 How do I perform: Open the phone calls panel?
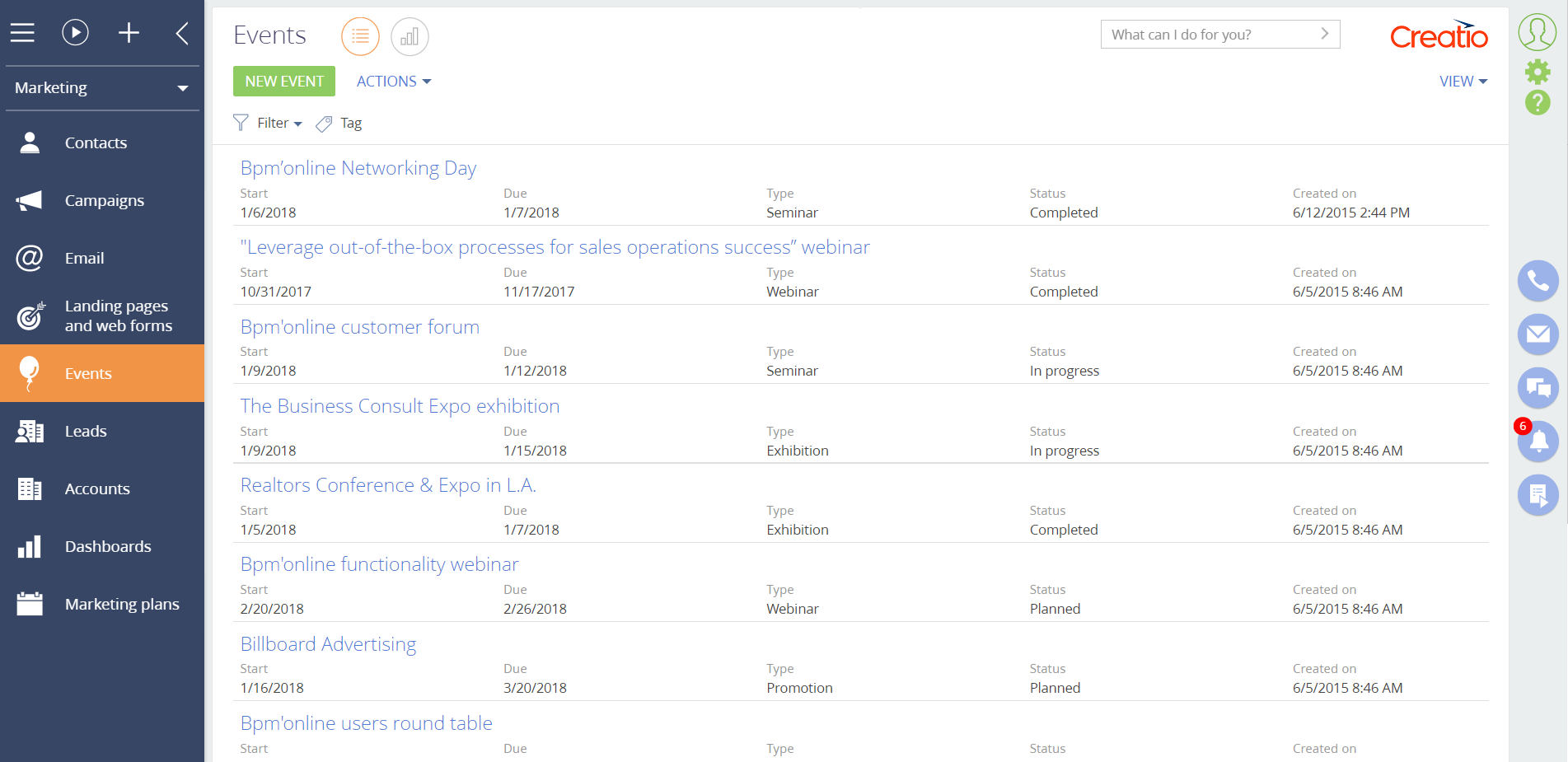[x=1538, y=282]
